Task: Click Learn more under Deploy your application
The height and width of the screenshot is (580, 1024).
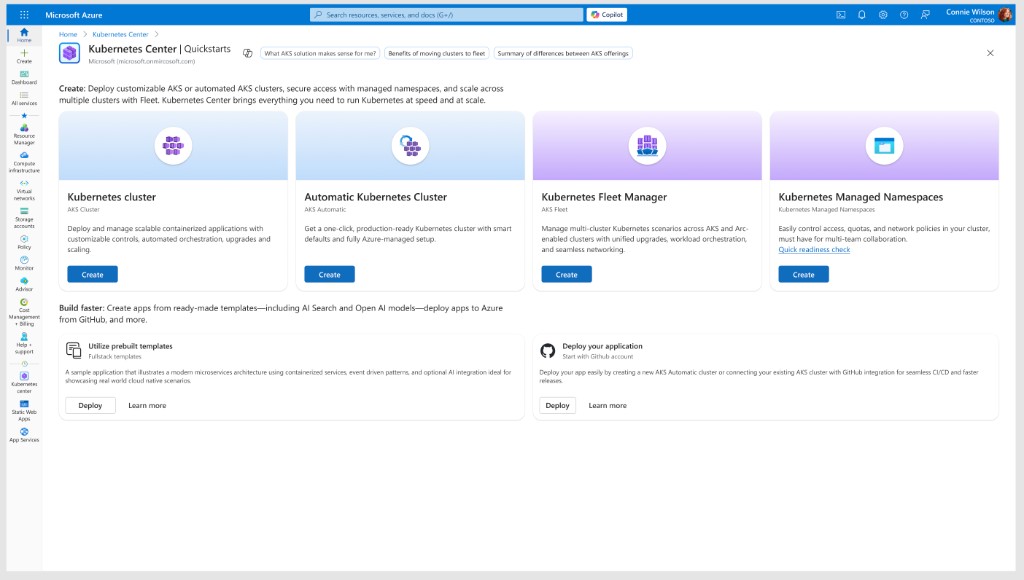Action: pyautogui.click(x=607, y=406)
